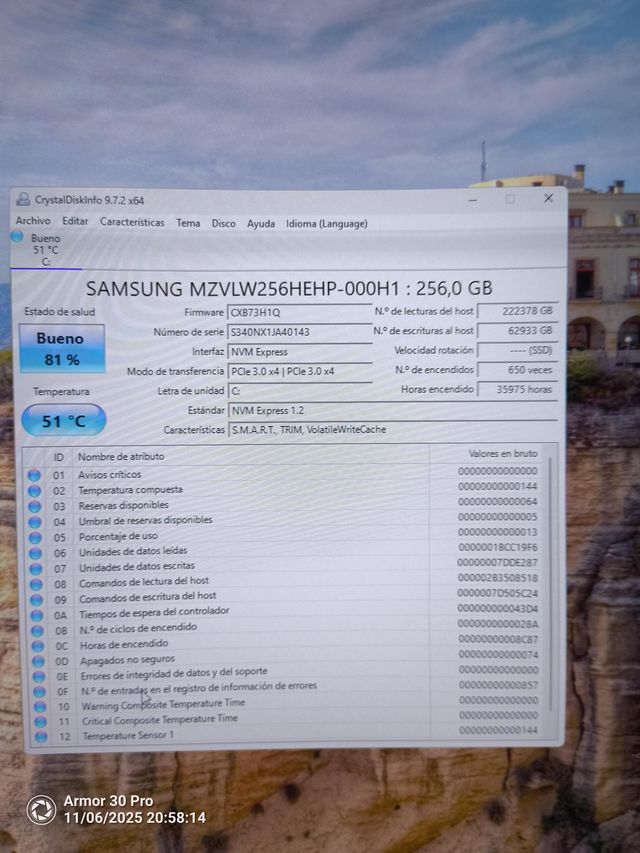Click the status circle for Unidades de datos leídas

(35, 553)
